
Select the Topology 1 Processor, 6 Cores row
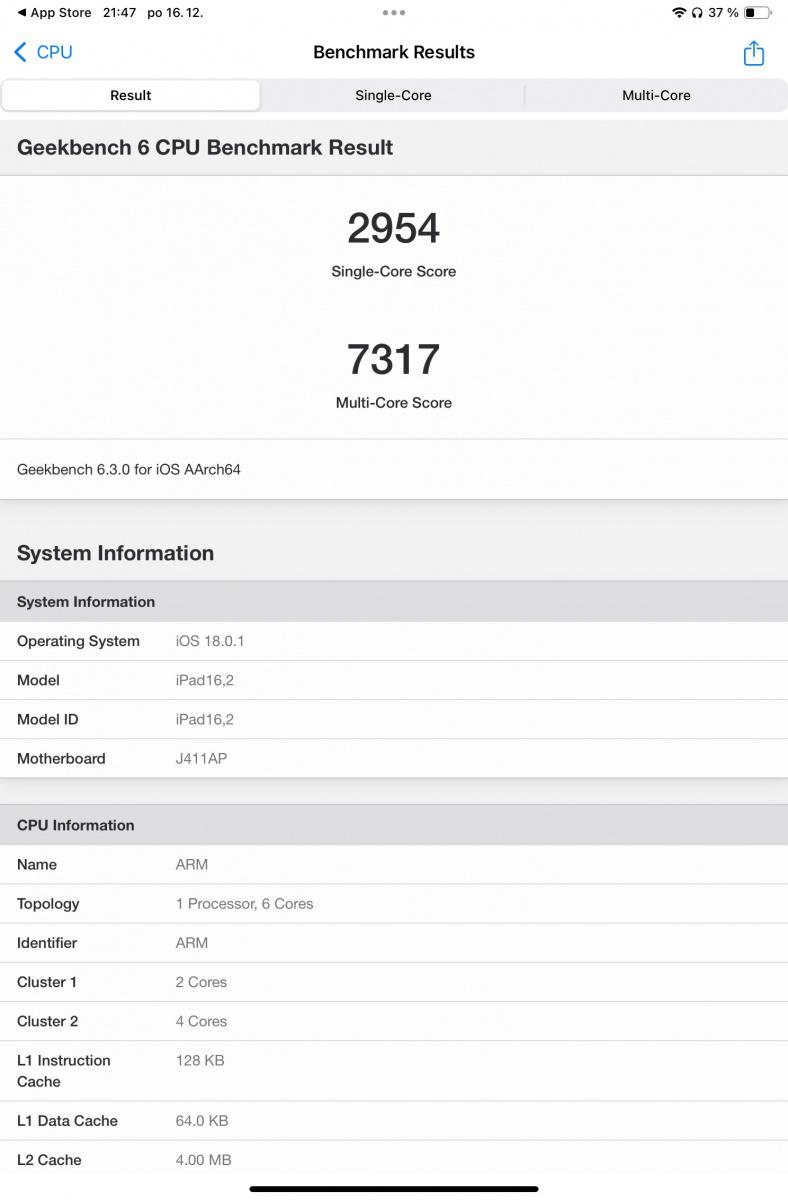pyautogui.click(x=394, y=903)
